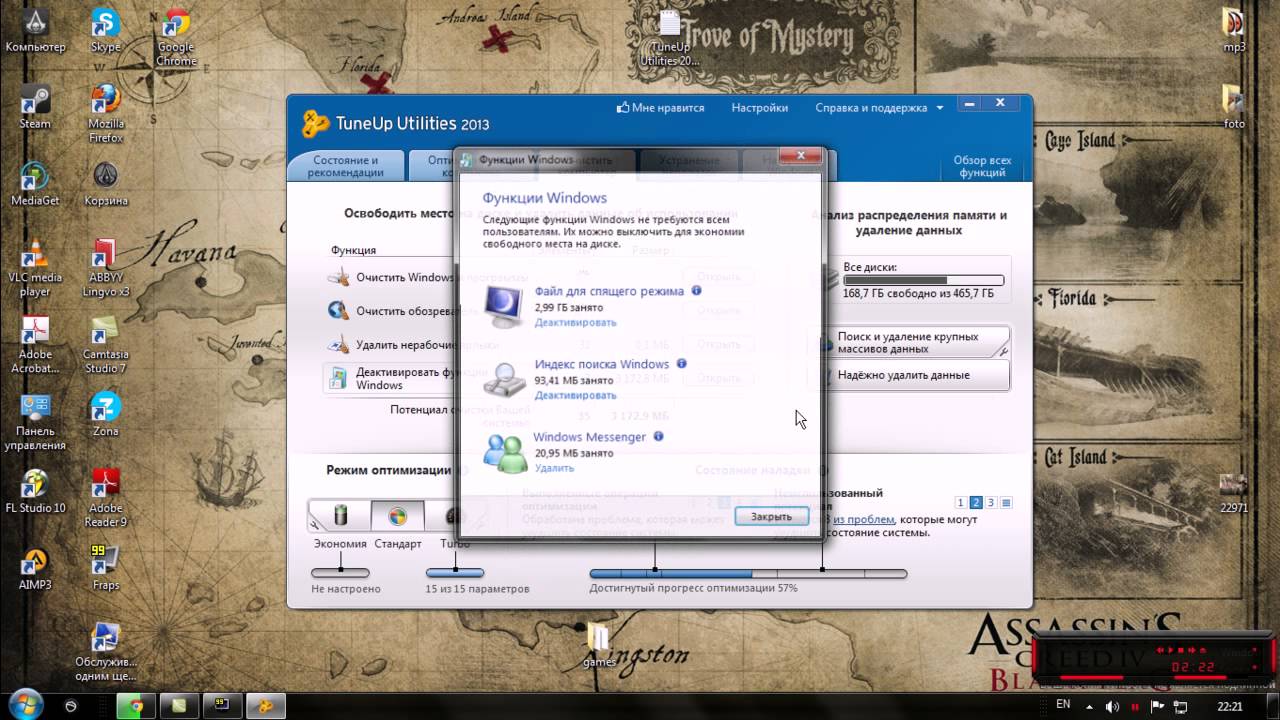Open Zona desktop shortcut
Image resolution: width=1280 pixels, height=720 pixels.
(105, 415)
